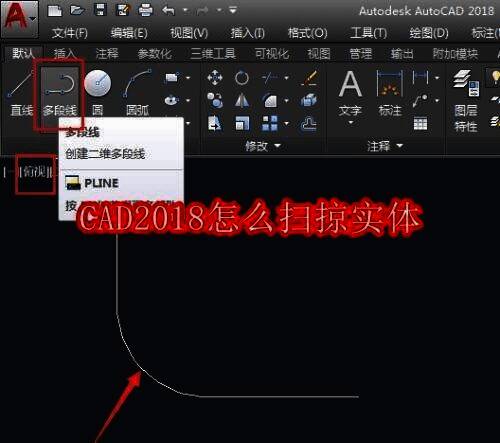
Task: Click the Save As icon
Action: pos(122,11)
